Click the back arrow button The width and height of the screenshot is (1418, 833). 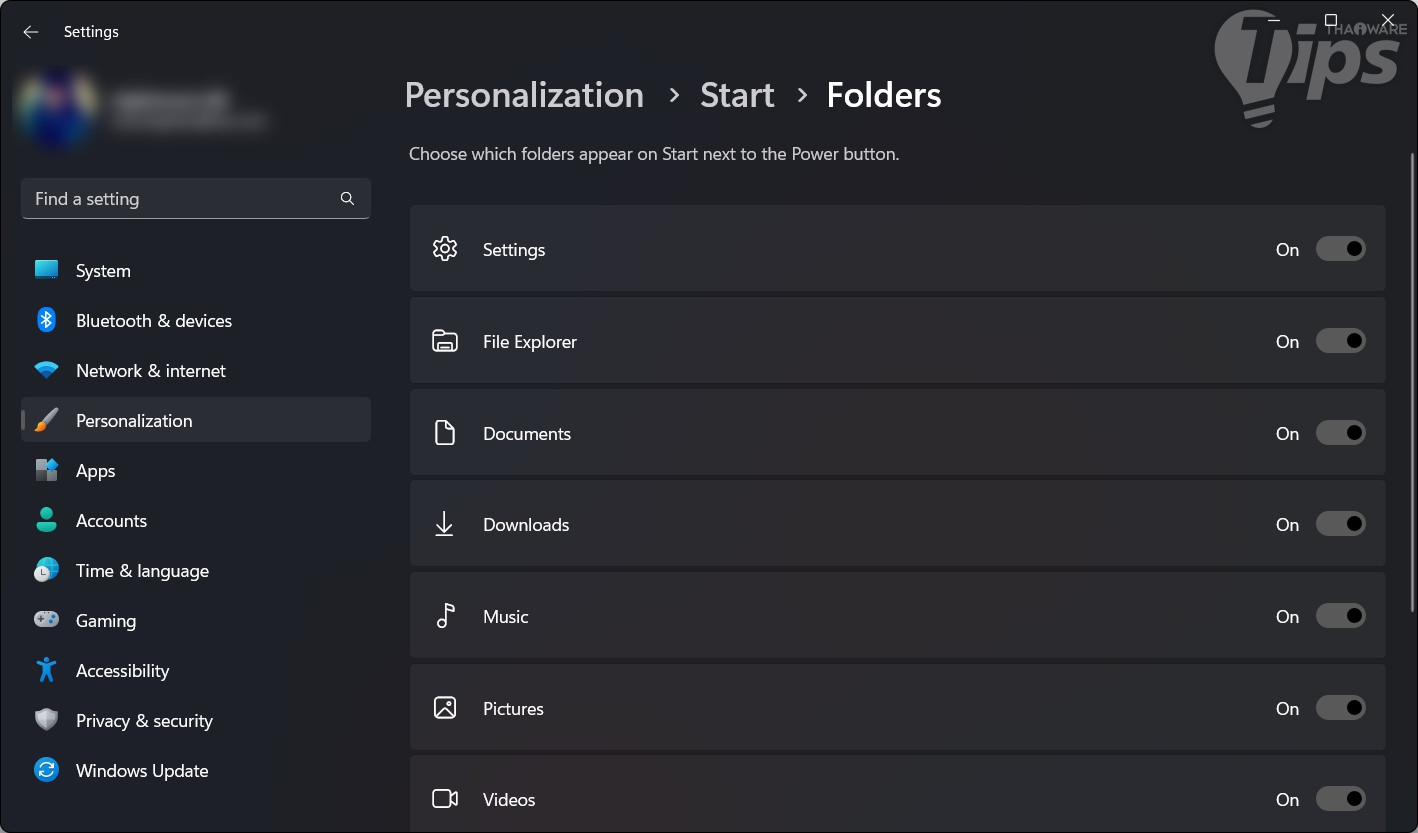(31, 32)
